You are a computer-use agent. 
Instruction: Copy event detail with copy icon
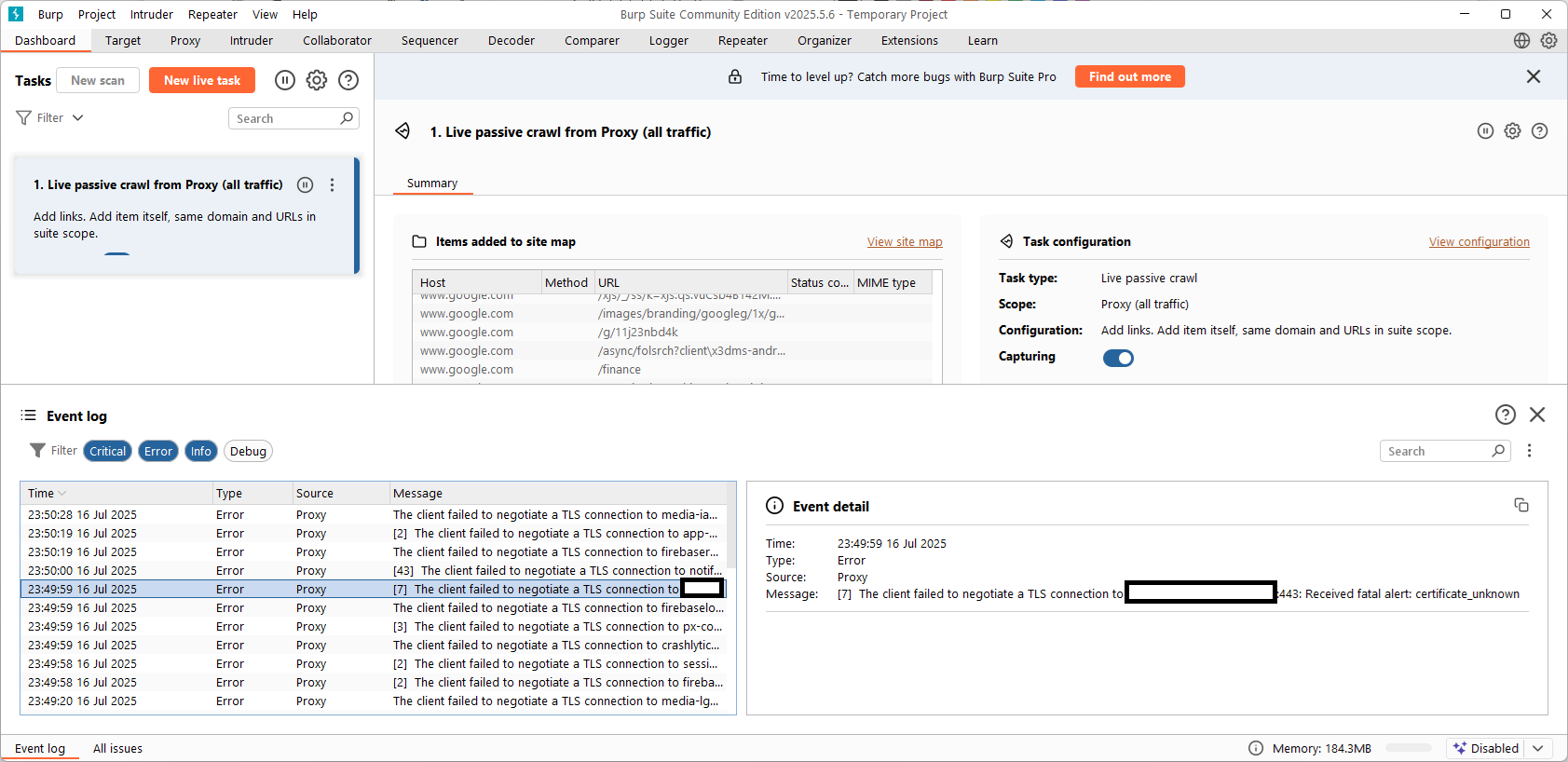coord(1521,505)
